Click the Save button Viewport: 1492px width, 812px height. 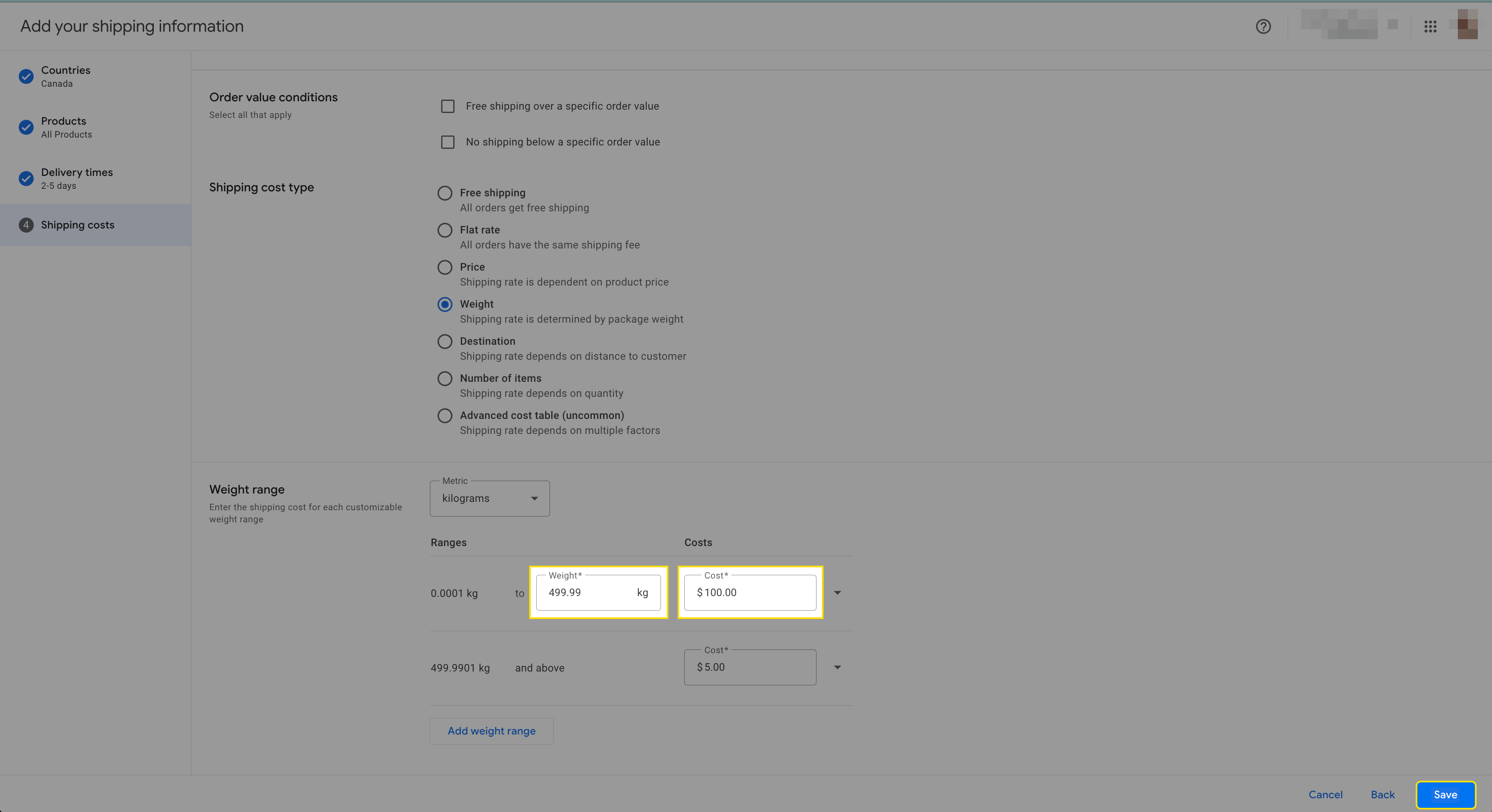(x=1445, y=794)
